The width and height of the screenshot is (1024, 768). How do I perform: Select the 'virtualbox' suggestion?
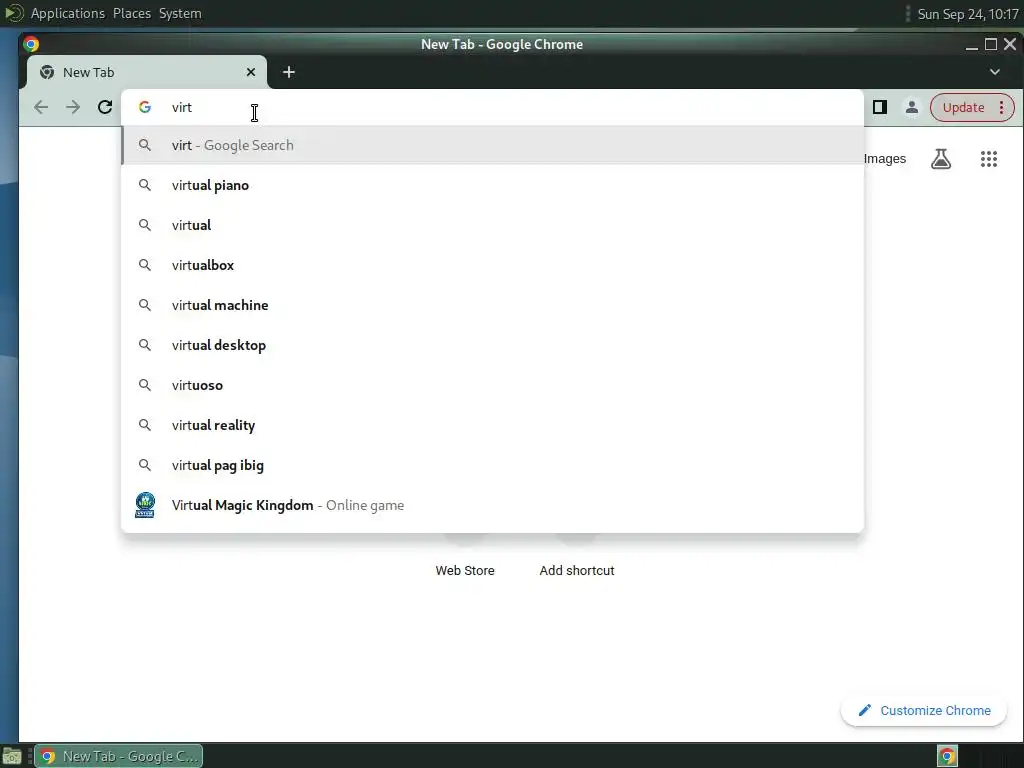(x=492, y=264)
